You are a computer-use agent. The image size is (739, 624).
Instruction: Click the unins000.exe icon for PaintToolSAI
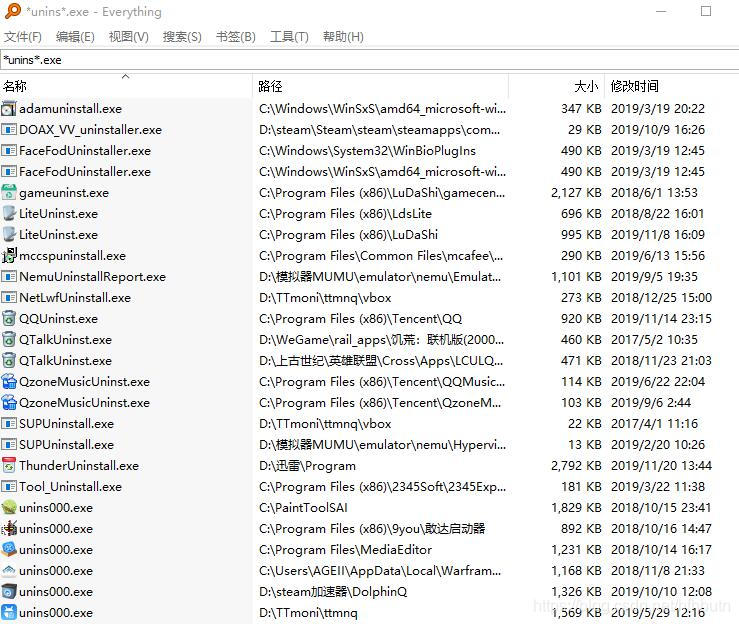click(x=8, y=508)
